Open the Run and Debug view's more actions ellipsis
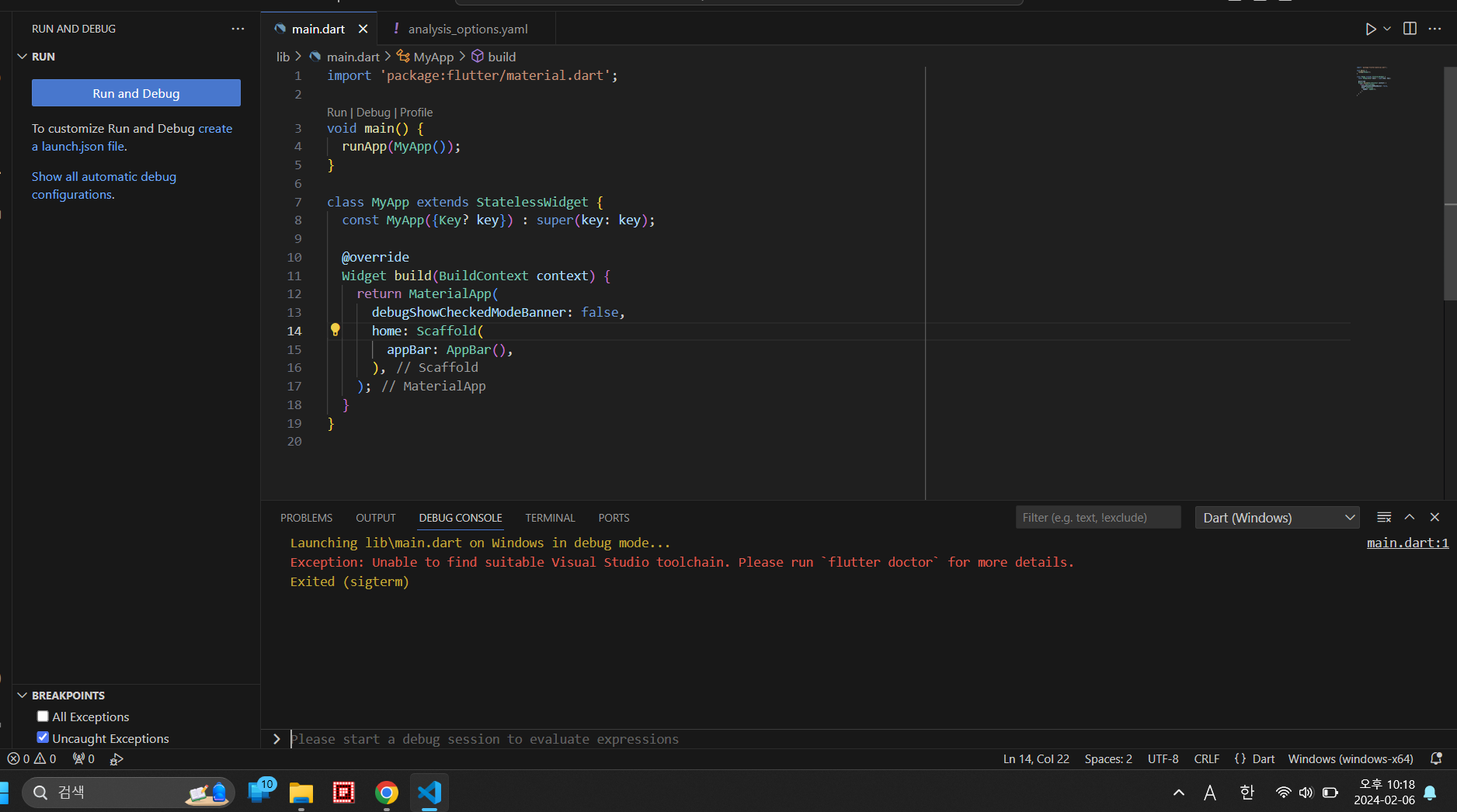 click(x=238, y=29)
